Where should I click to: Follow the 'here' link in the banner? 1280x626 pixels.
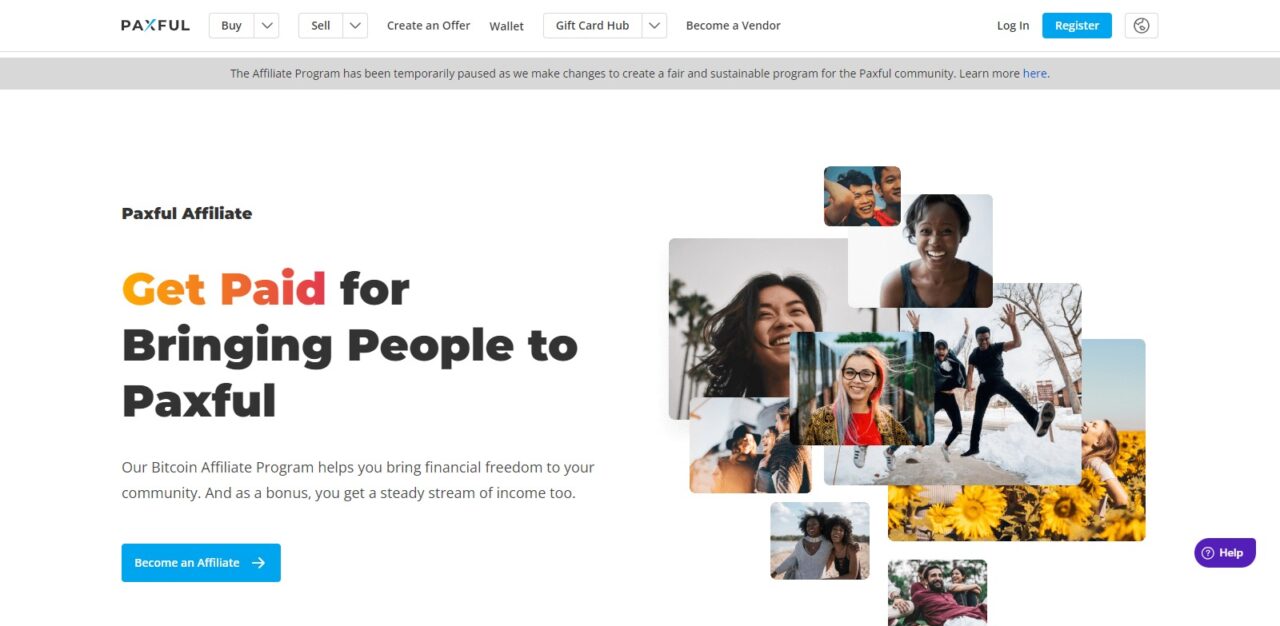(1034, 73)
